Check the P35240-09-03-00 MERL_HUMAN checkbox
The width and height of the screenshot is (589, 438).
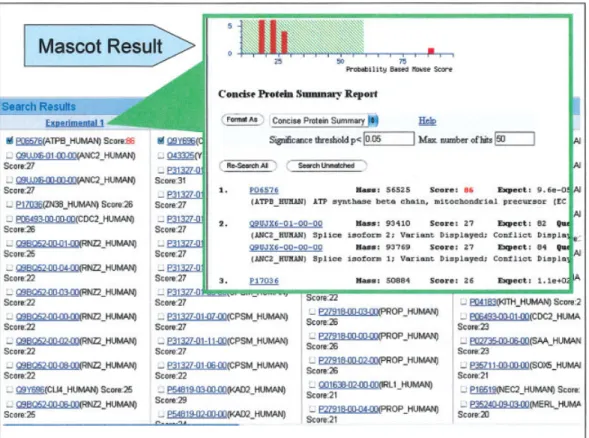[464, 404]
